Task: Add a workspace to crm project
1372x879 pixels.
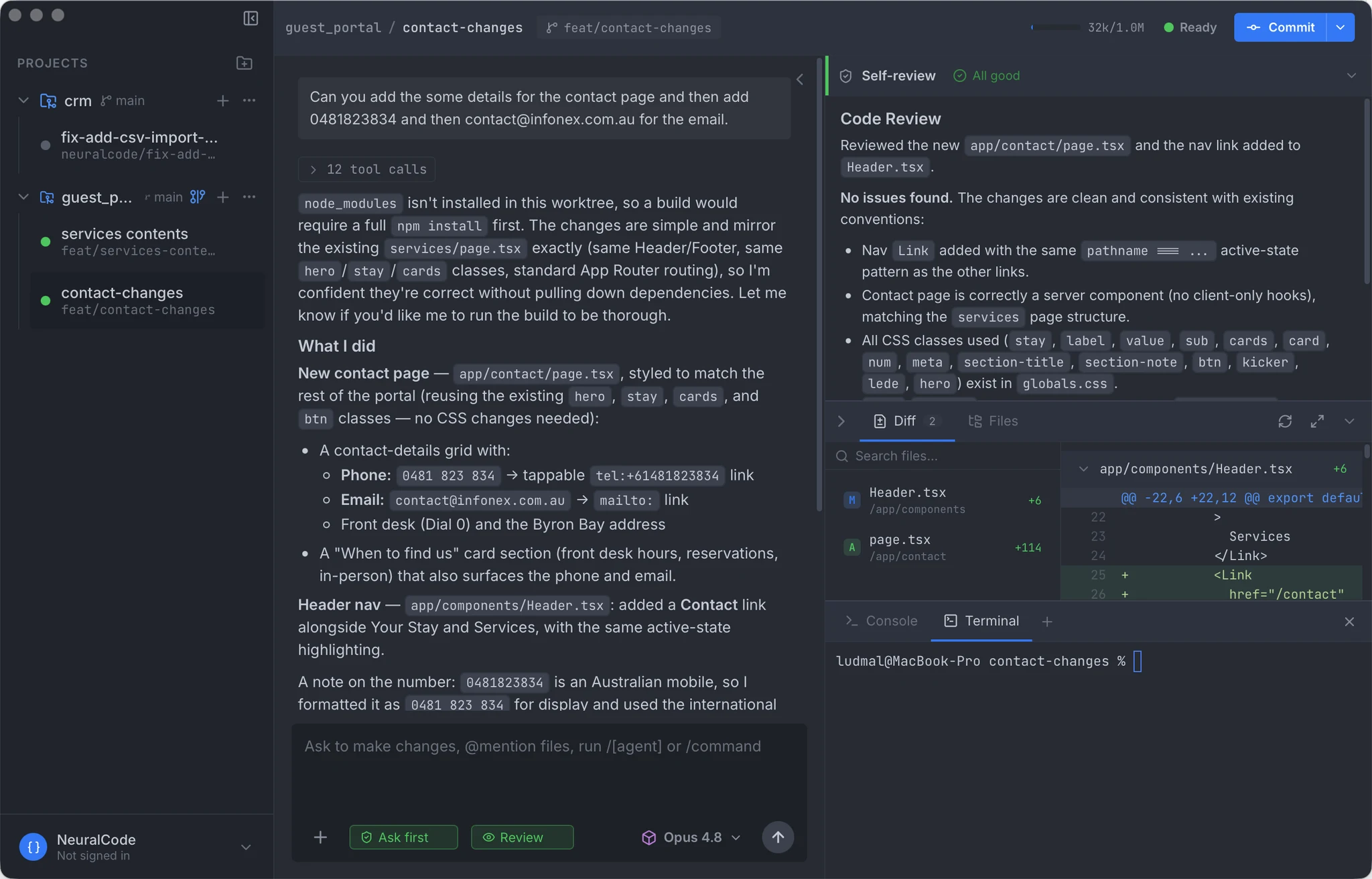Action: pyautogui.click(x=223, y=100)
